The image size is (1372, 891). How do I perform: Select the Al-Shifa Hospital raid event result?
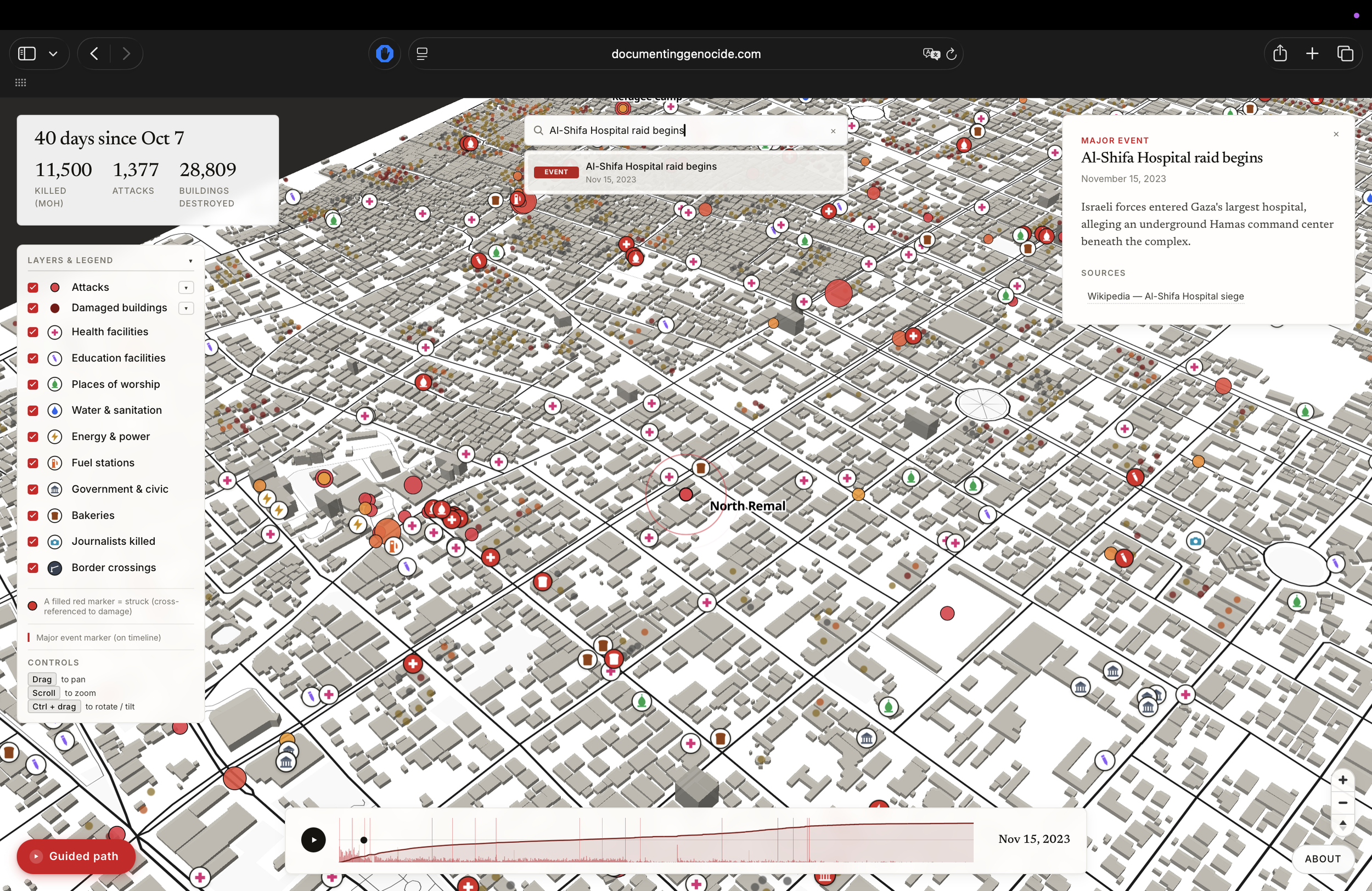[x=685, y=172]
